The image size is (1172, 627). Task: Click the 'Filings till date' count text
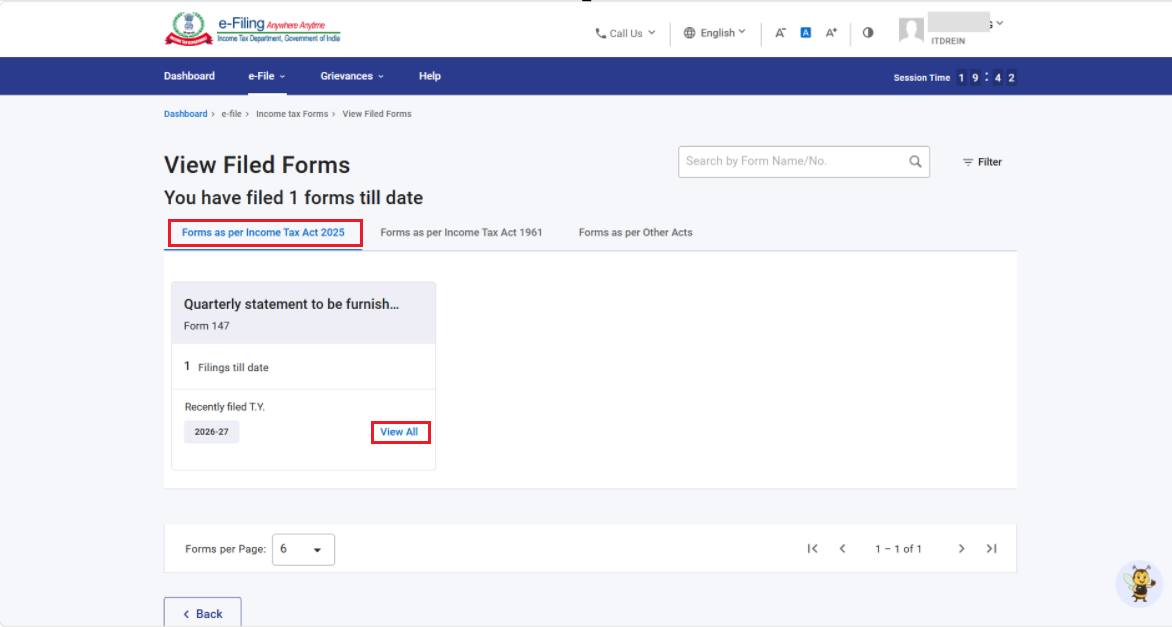tap(226, 367)
